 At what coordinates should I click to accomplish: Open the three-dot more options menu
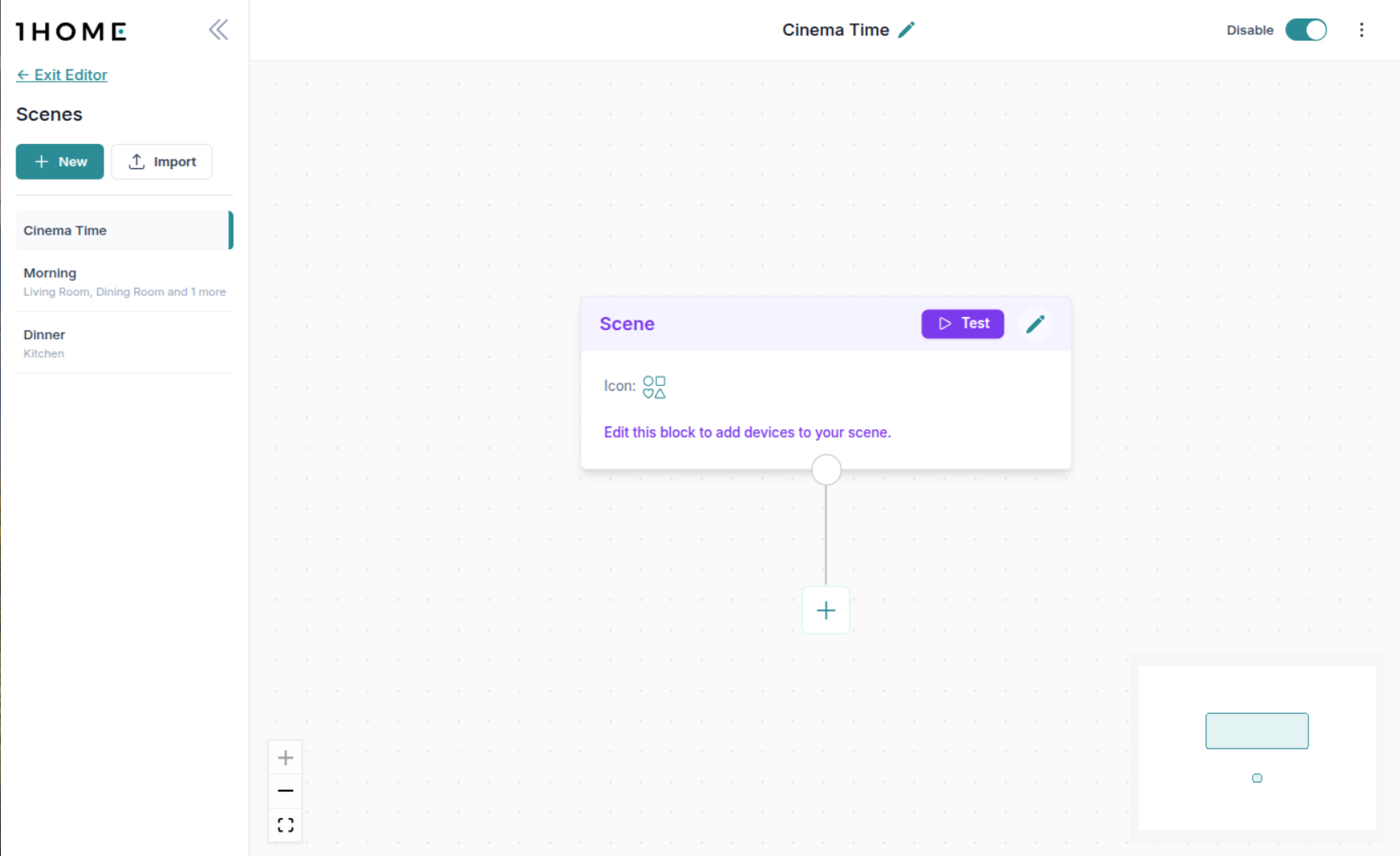(x=1361, y=30)
